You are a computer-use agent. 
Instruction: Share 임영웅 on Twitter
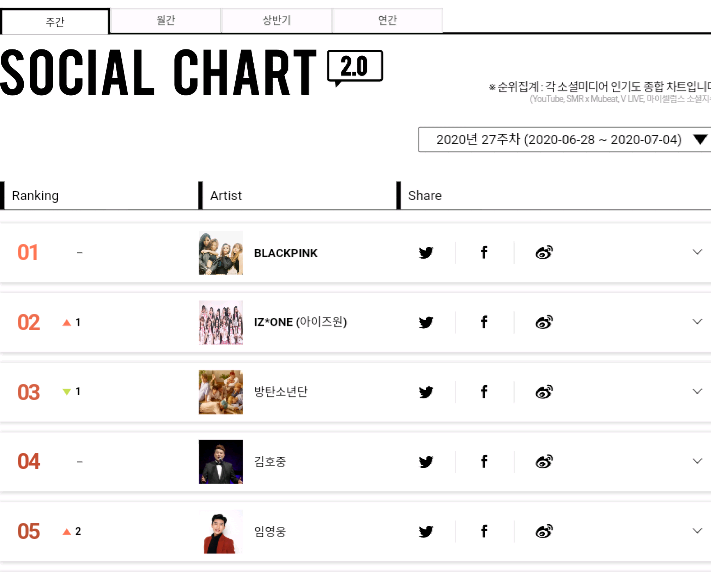426,531
